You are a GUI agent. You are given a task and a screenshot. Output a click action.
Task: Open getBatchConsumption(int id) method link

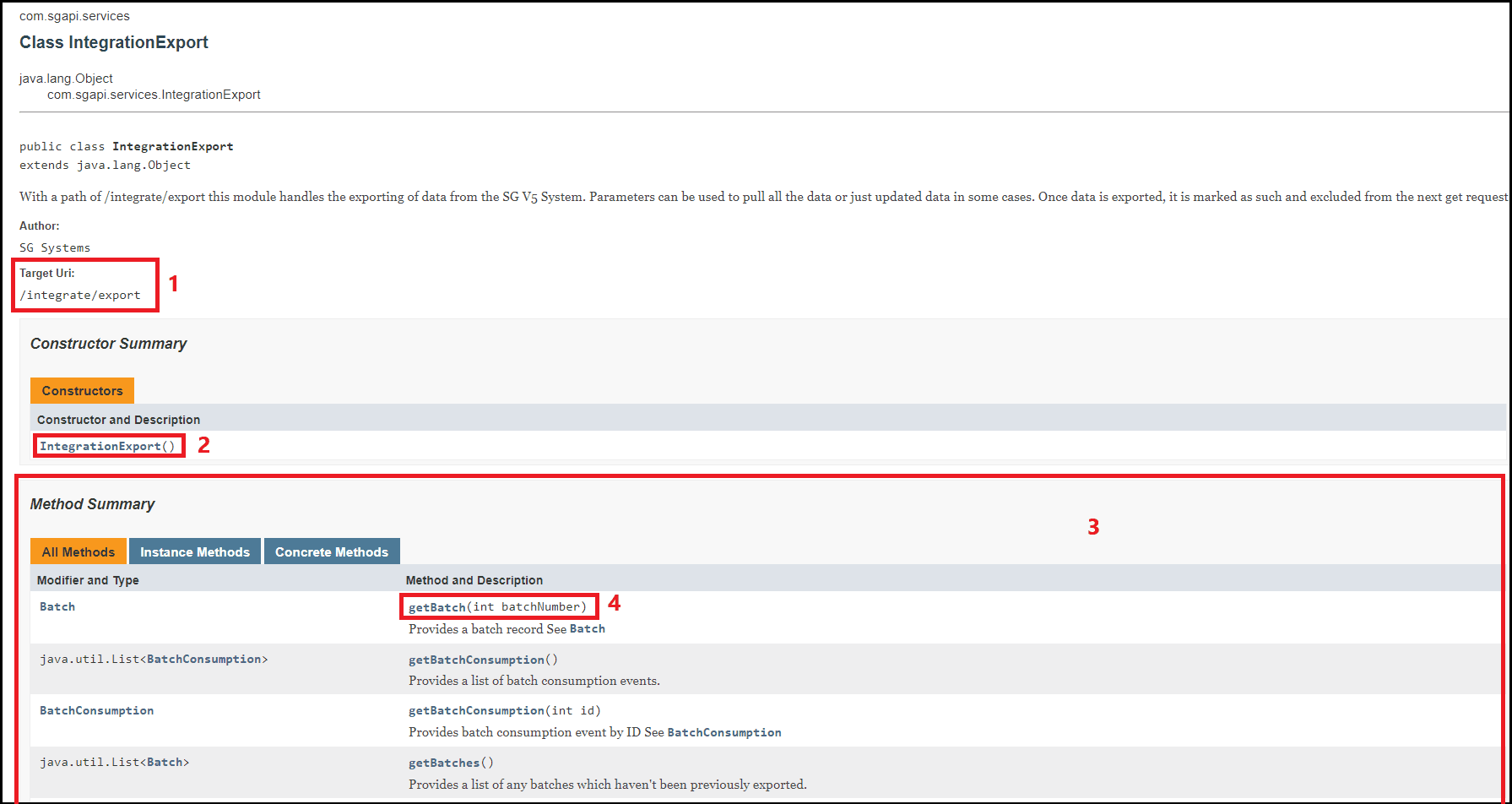[476, 711]
